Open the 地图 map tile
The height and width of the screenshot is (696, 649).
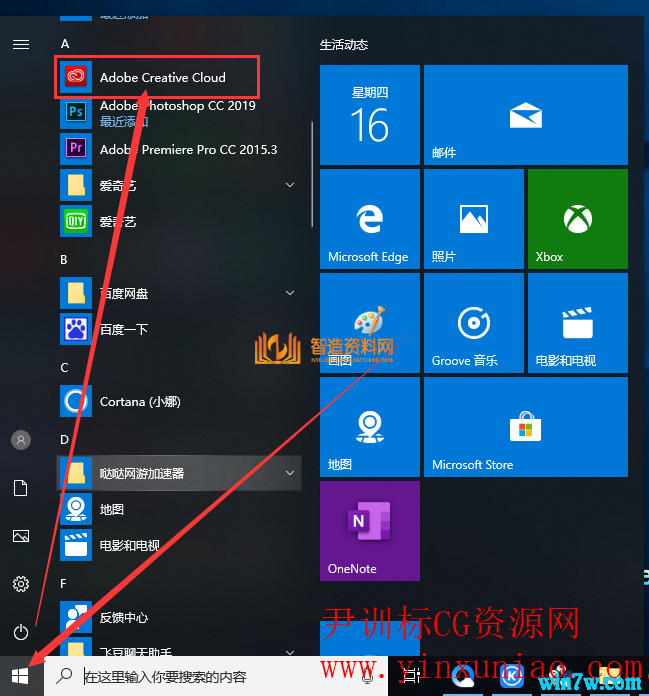pyautogui.click(x=370, y=427)
